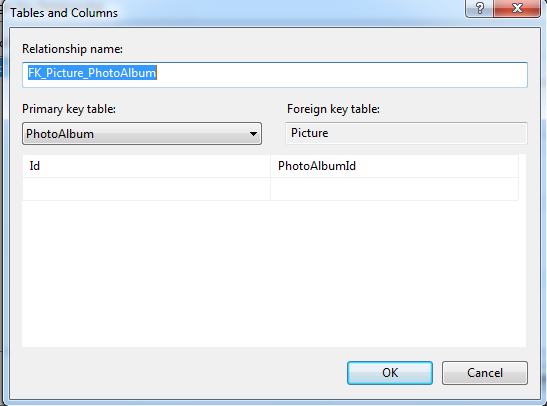The height and width of the screenshot is (406, 547).
Task: Select the PhotoAlbumId foreign key column cell
Action: pos(395,166)
